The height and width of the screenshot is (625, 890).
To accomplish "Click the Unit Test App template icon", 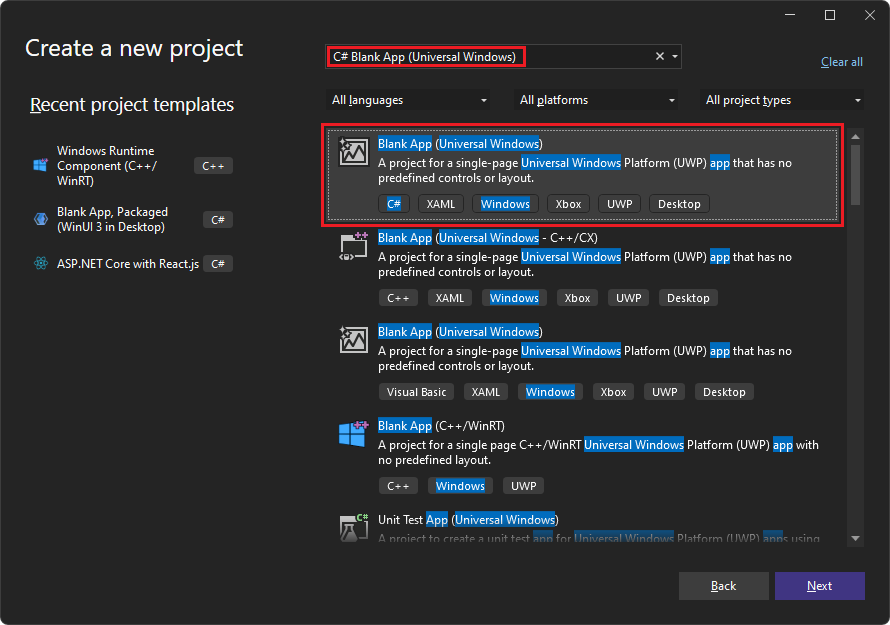I will point(354,527).
